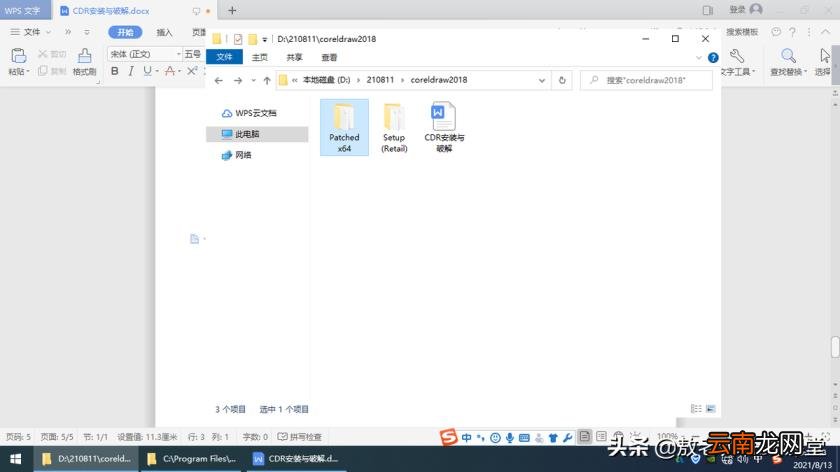The image size is (840, 472).
Task: Open WPS feedback chat icon
Action: pyautogui.click(x=776, y=32)
